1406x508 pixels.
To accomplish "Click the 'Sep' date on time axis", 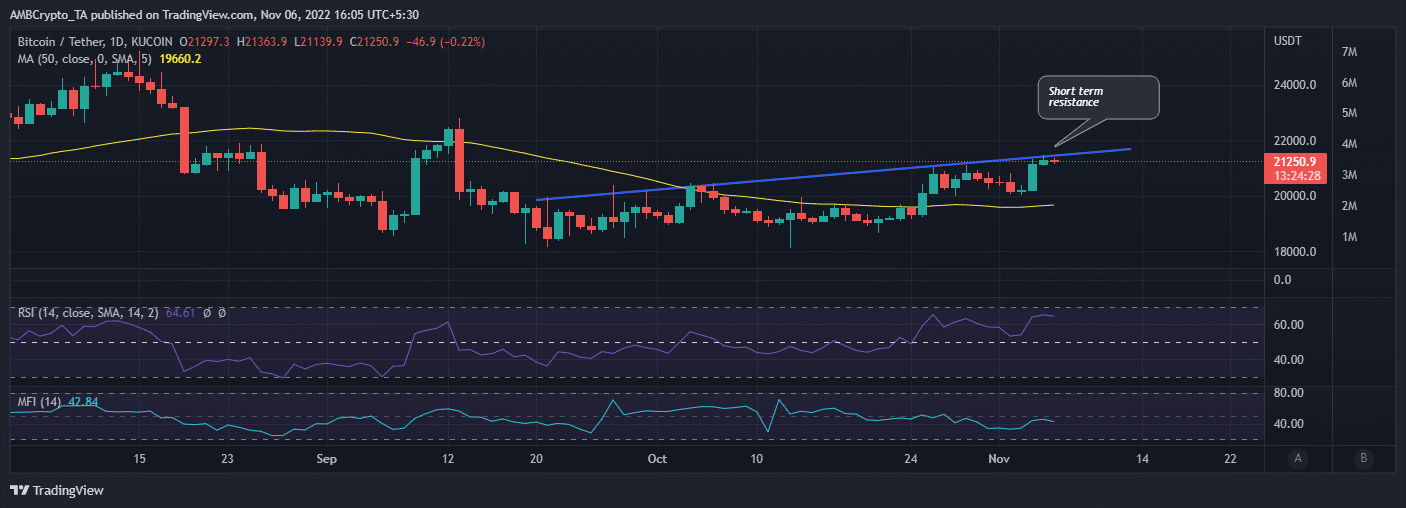I will [325, 459].
